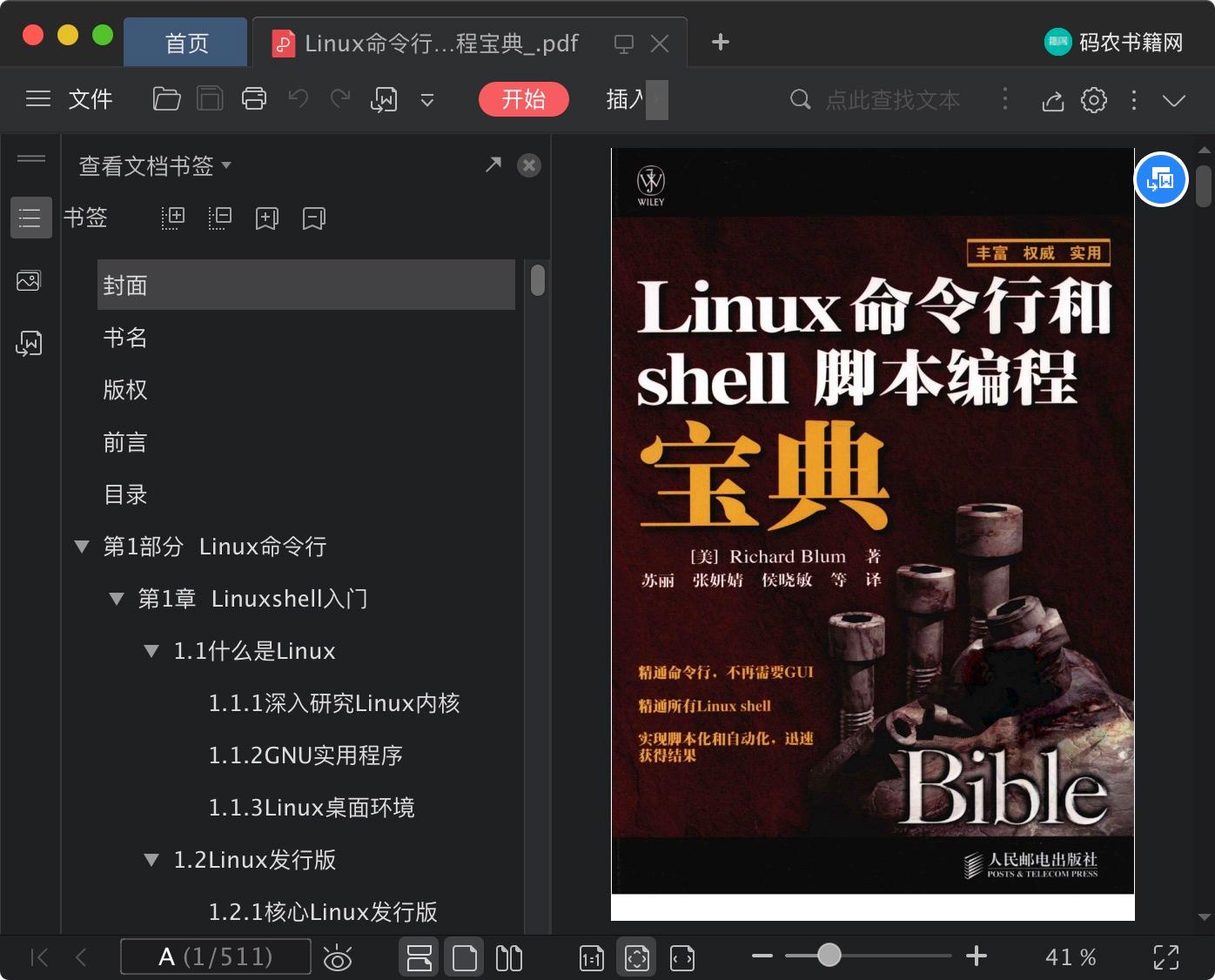Open the settings gear icon
The height and width of the screenshot is (980, 1215).
tap(1094, 100)
